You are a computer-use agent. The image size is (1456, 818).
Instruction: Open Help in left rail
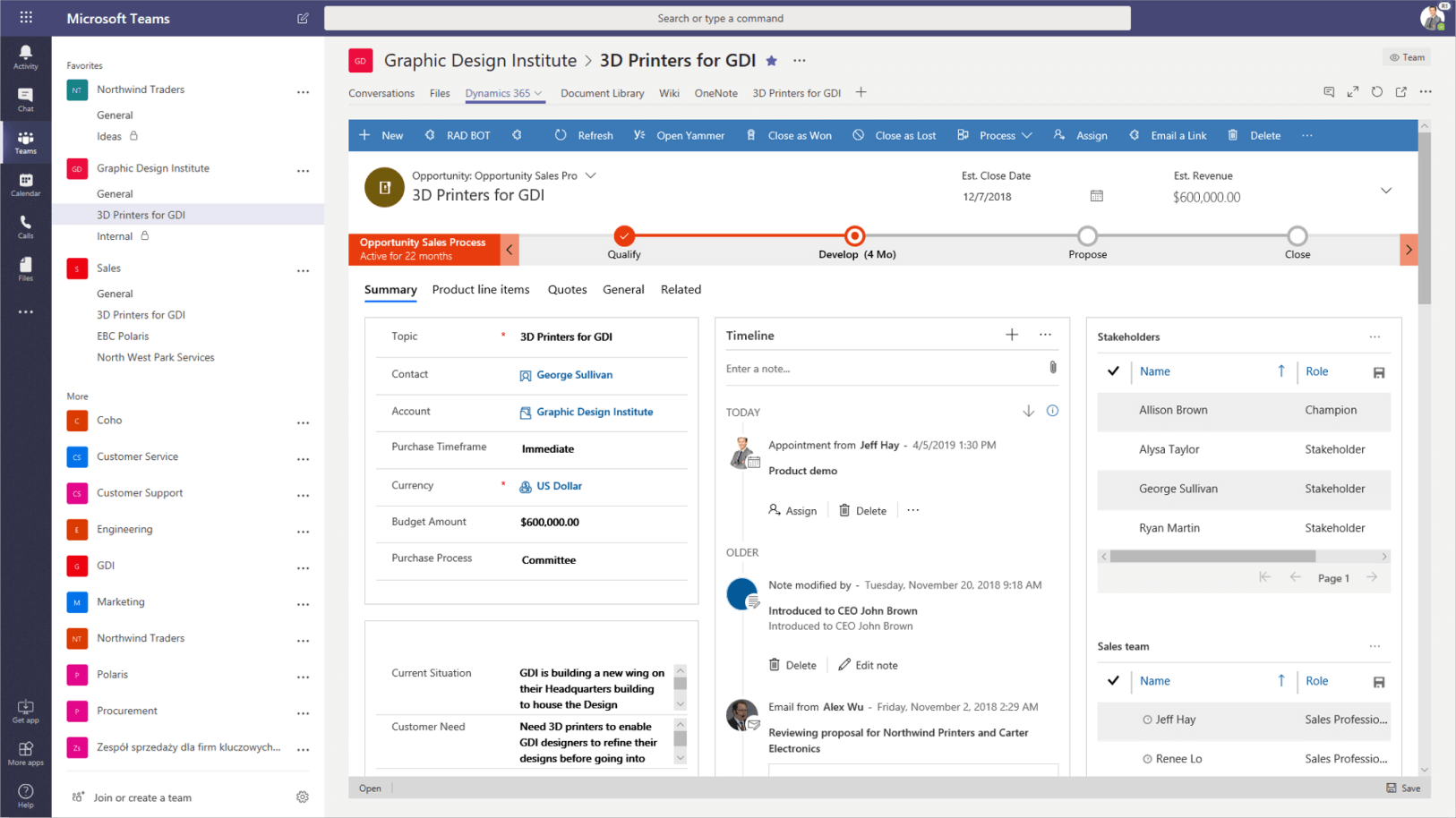[x=25, y=796]
